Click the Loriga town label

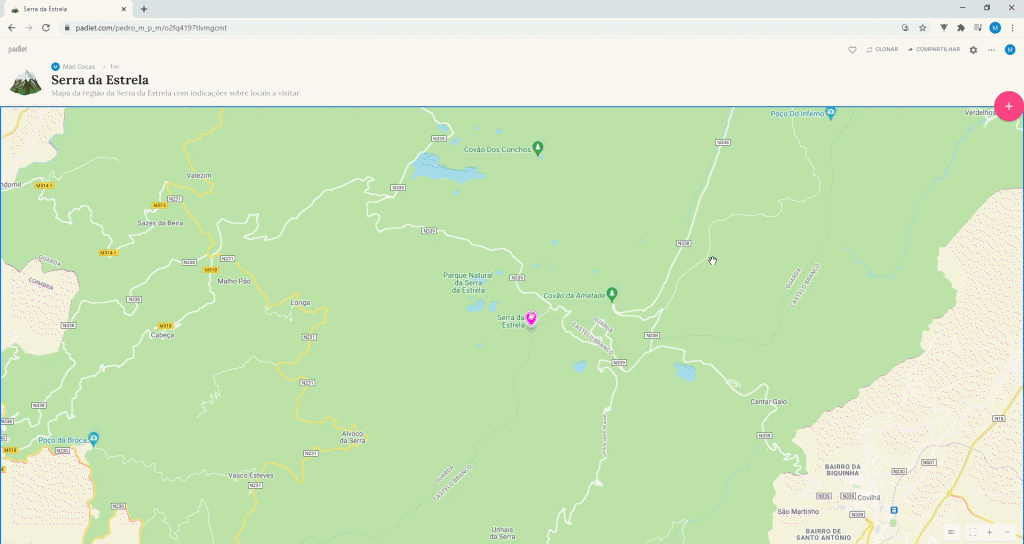tap(300, 303)
